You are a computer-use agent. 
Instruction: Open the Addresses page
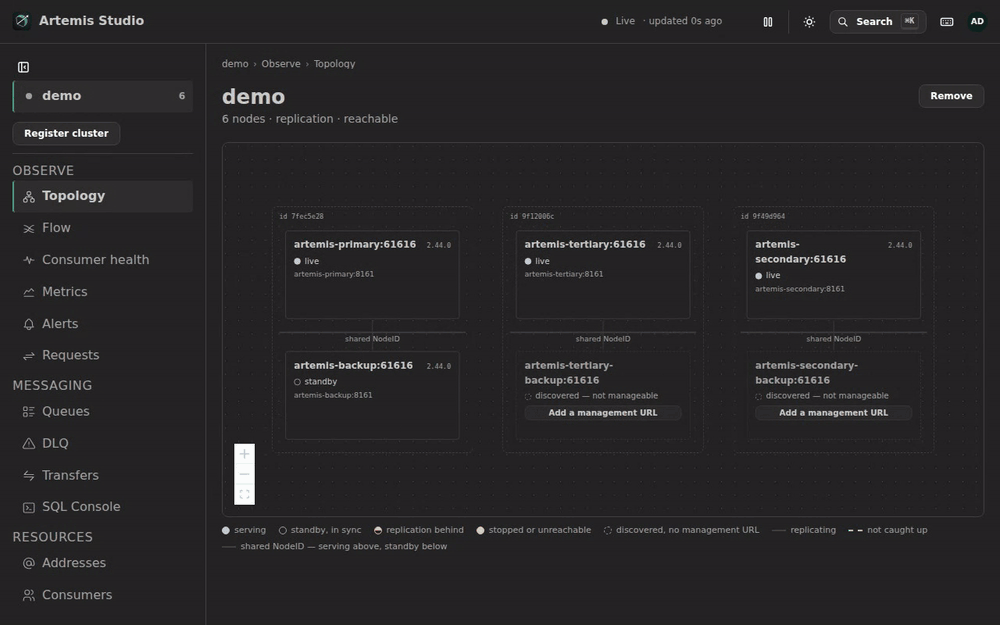pos(103,563)
